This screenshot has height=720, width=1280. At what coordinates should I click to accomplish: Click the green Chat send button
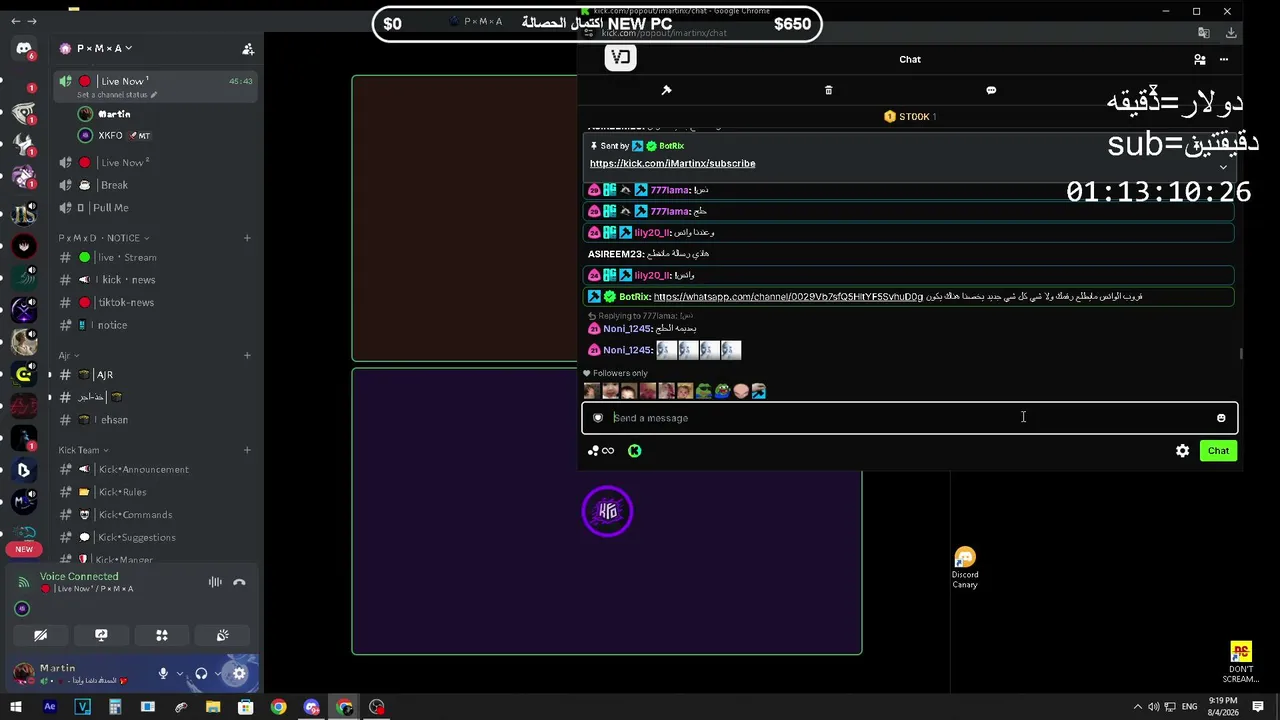point(1218,451)
